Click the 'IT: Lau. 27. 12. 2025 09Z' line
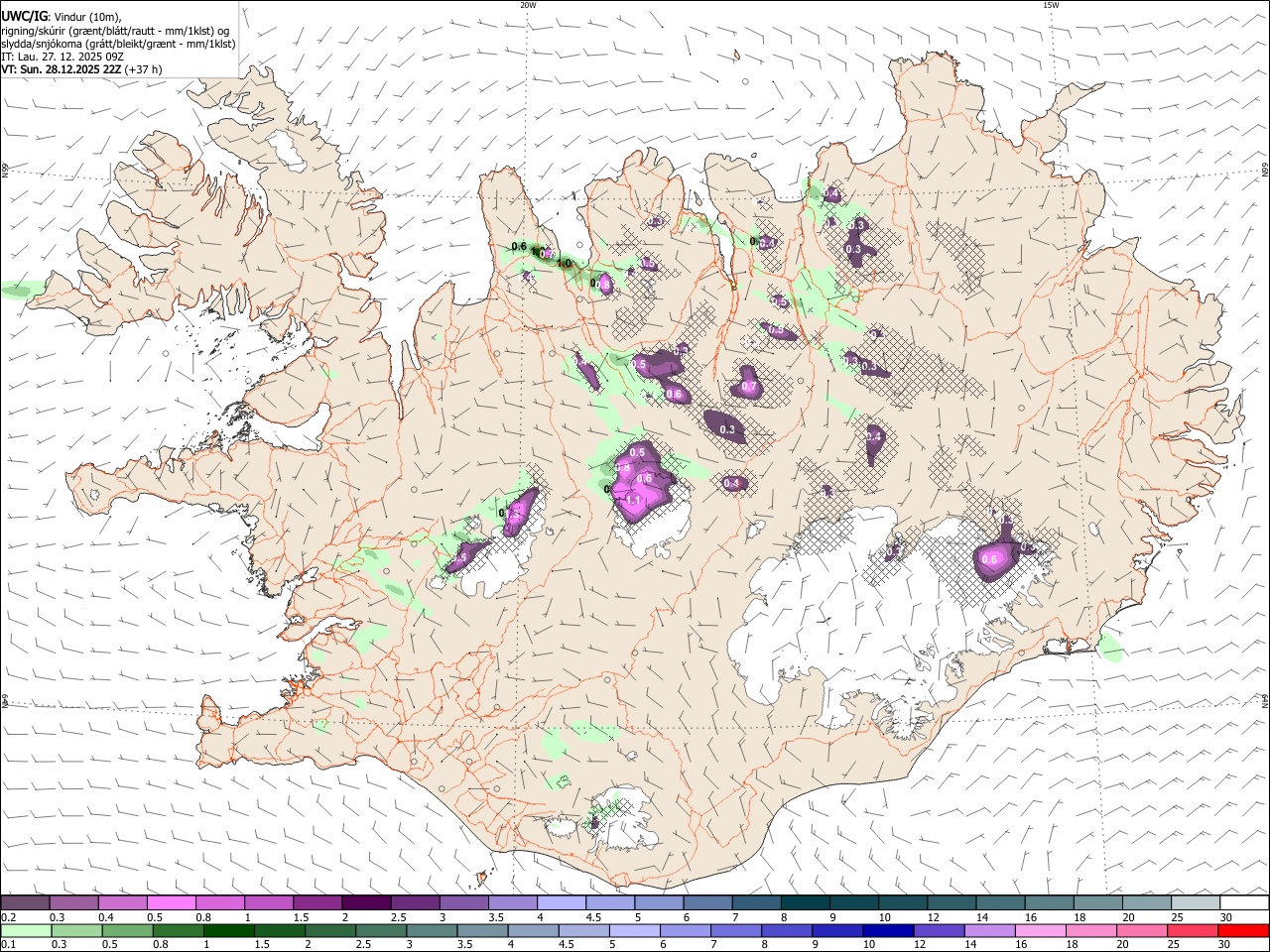1270x952 pixels. (63, 57)
